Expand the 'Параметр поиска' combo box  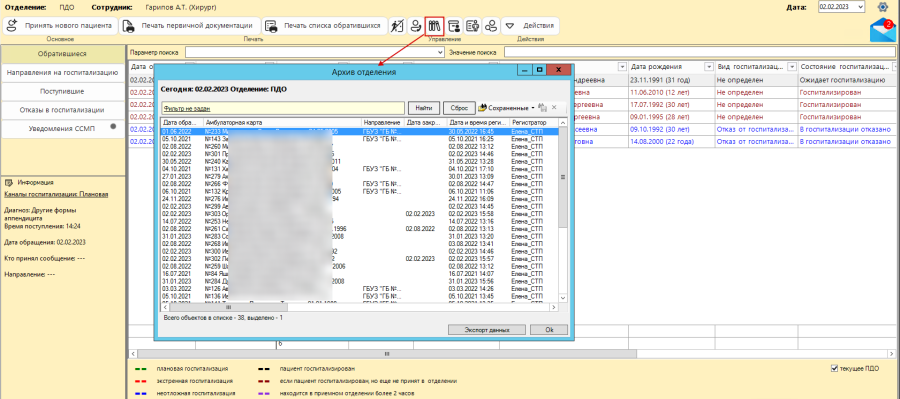tap(440, 52)
